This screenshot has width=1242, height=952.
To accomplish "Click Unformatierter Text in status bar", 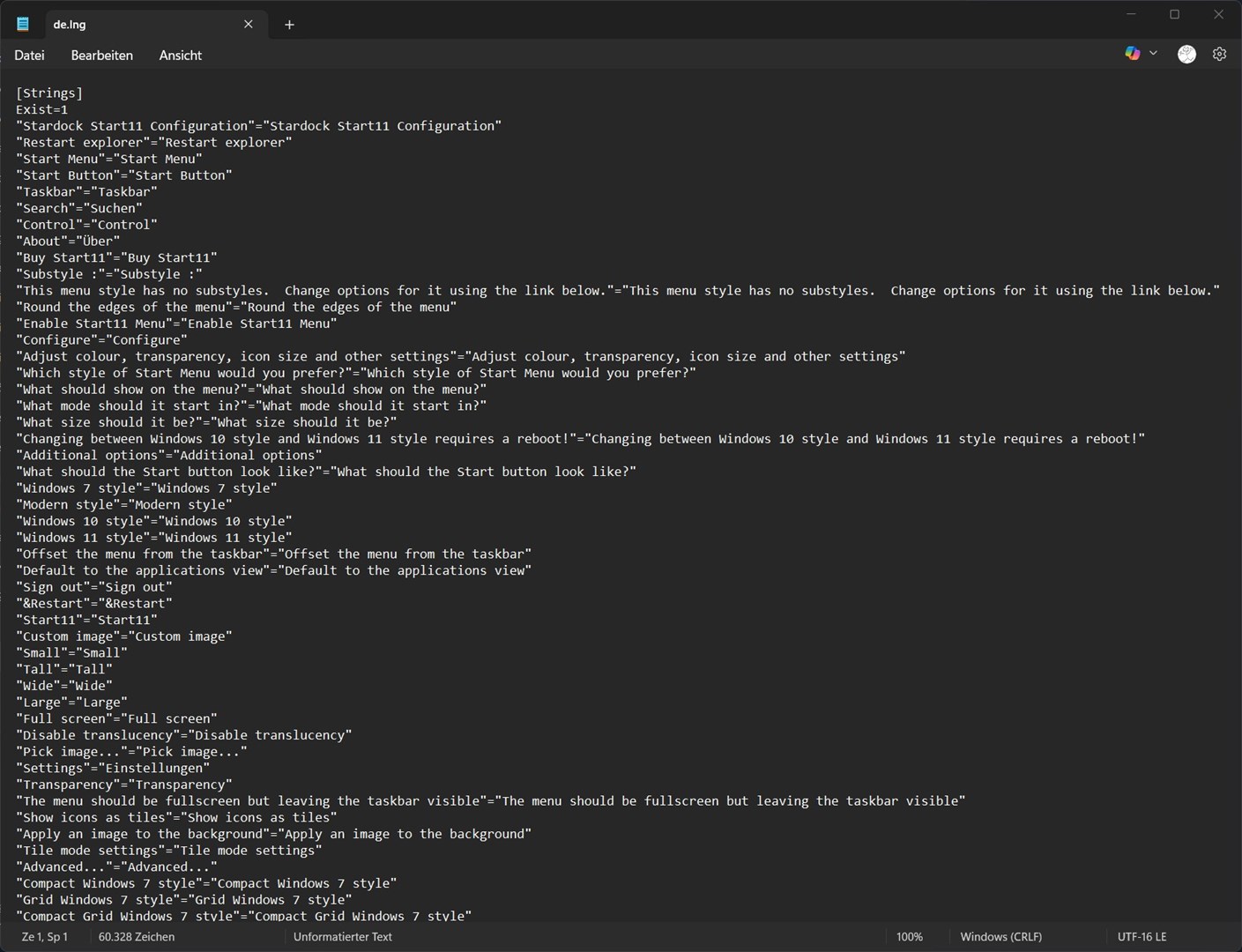I will tap(342, 937).
